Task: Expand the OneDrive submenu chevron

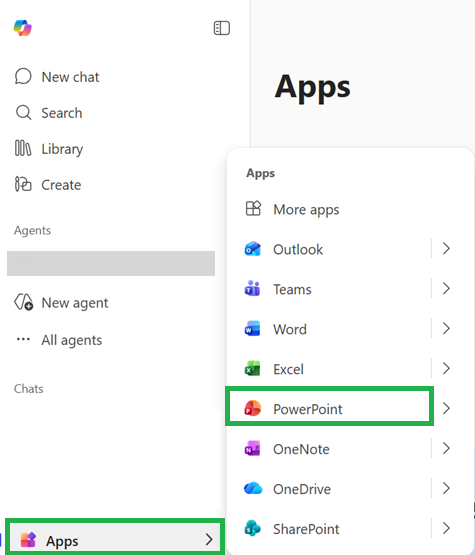Action: click(x=446, y=488)
